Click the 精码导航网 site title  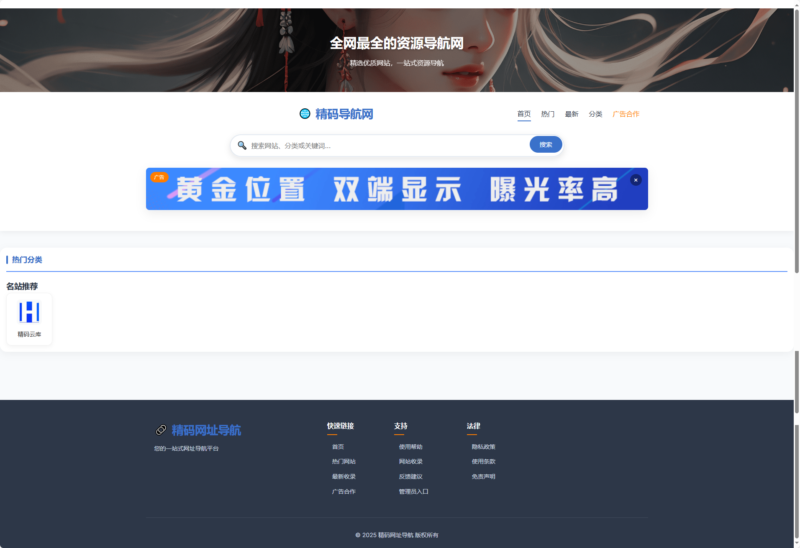[344, 114]
